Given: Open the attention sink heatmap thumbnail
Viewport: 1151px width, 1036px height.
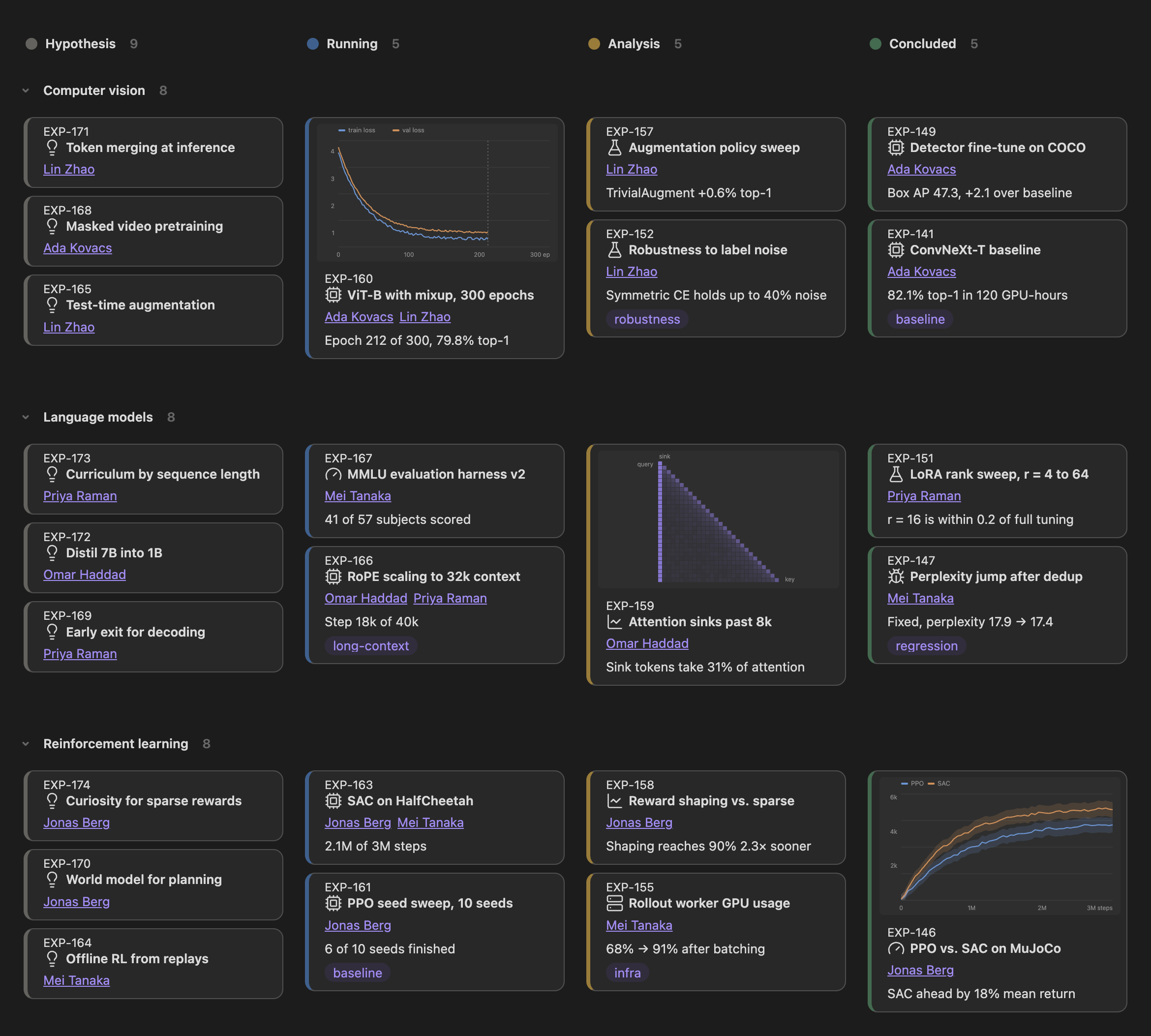Looking at the screenshot, I should [x=718, y=519].
